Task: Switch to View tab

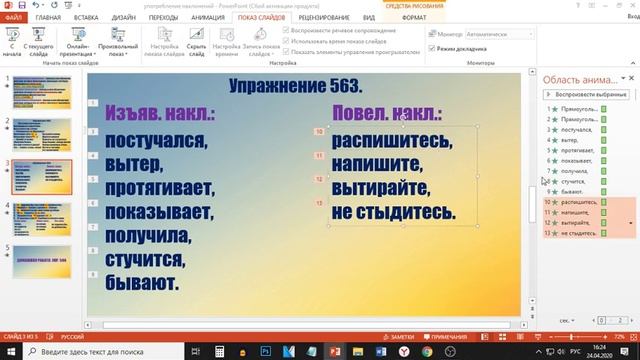Action: (x=369, y=18)
